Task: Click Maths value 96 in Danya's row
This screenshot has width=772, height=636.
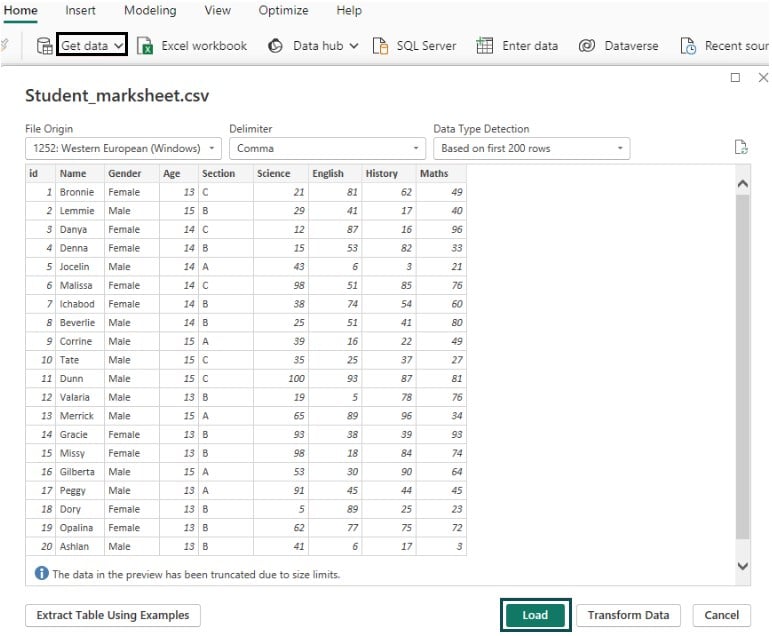Action: click(441, 229)
